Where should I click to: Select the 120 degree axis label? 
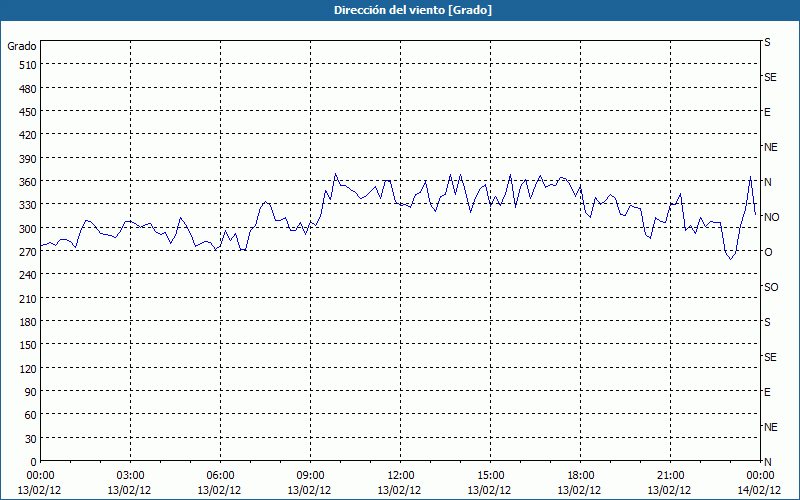(28, 369)
